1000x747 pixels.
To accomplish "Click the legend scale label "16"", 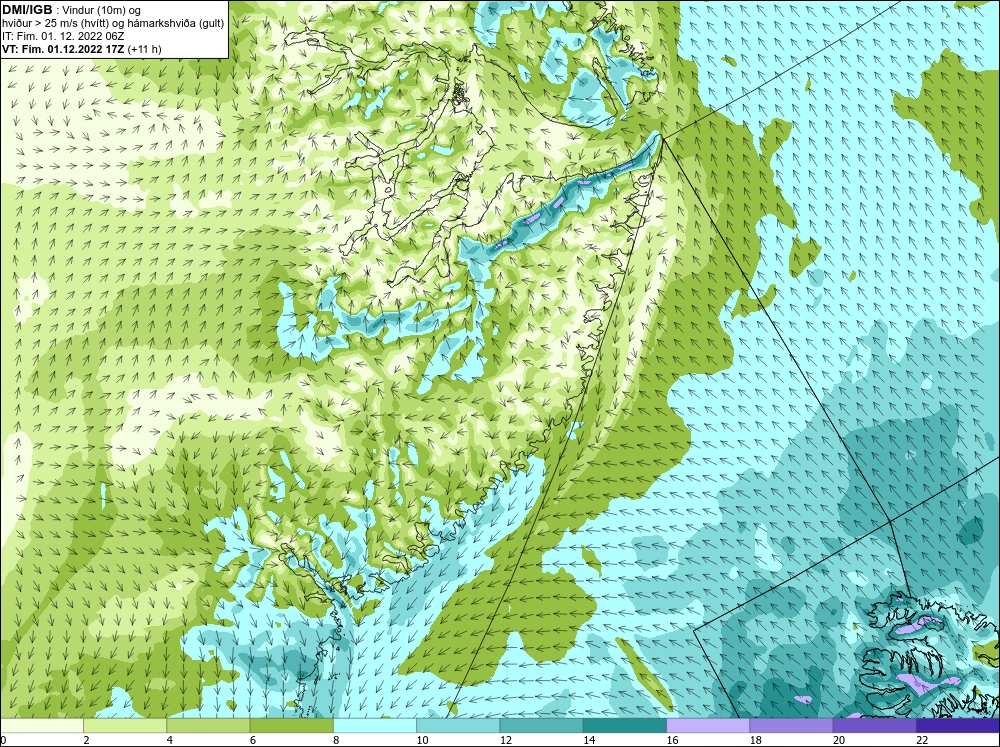I will tap(672, 740).
